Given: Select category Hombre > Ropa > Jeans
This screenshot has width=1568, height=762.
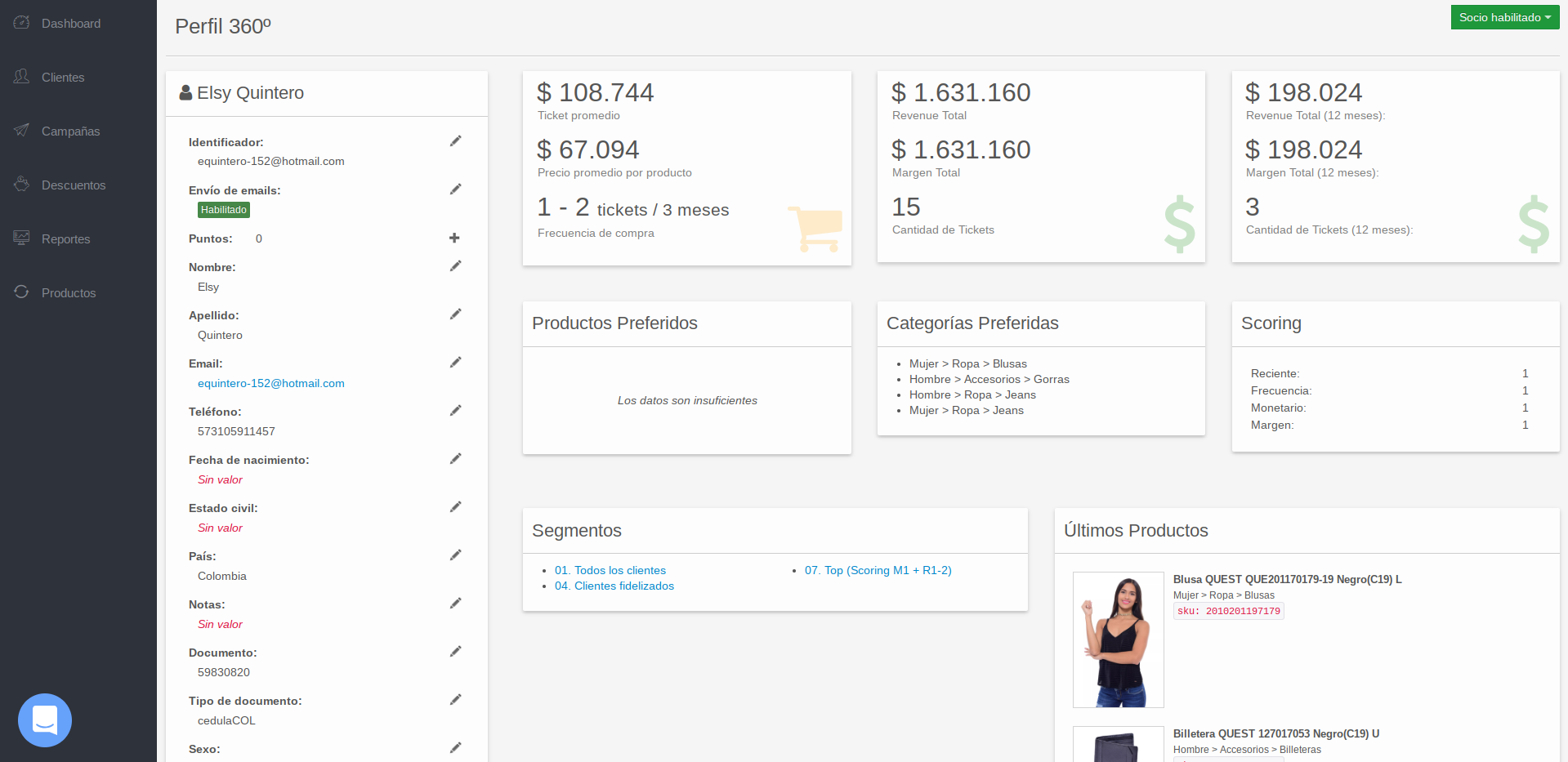Looking at the screenshot, I should pyautogui.click(x=972, y=394).
